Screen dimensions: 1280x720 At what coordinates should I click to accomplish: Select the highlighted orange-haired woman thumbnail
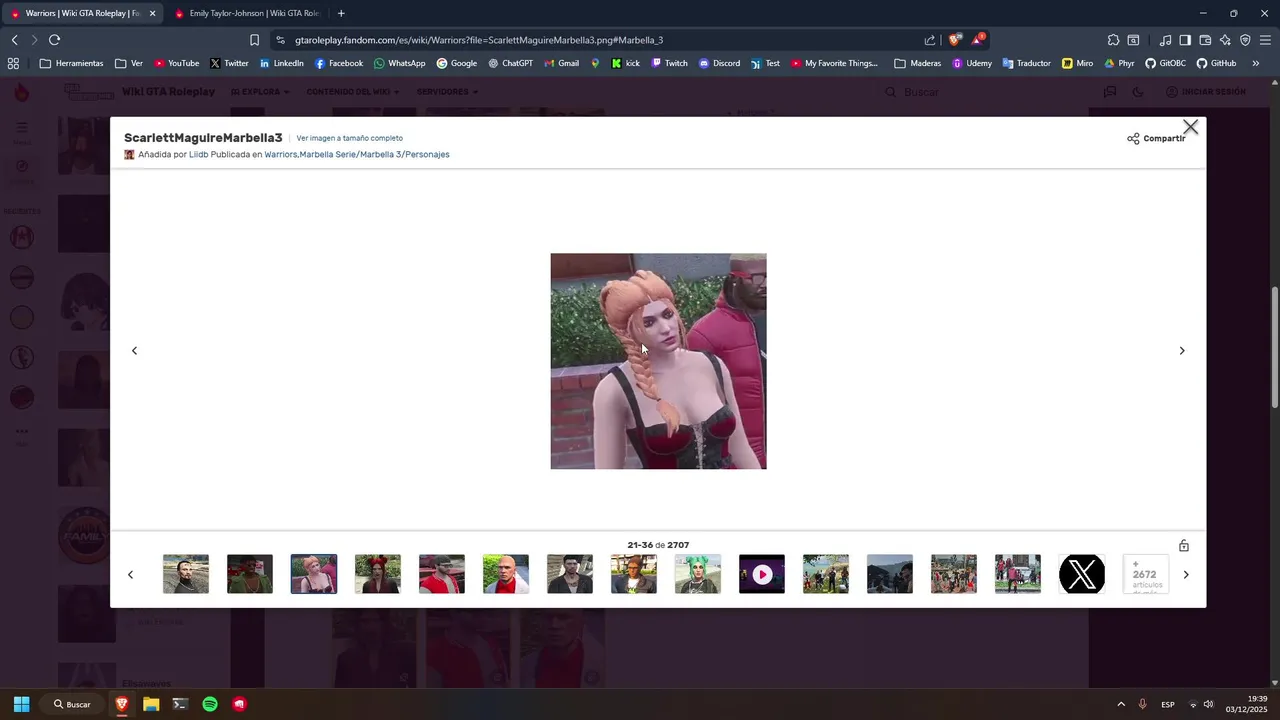point(314,574)
